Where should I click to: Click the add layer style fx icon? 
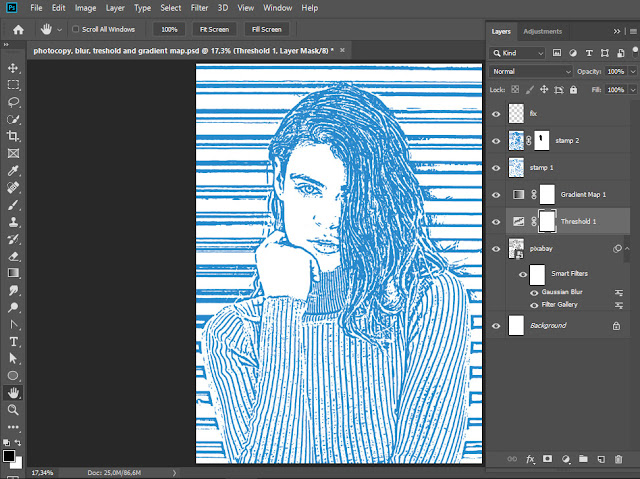tap(530, 459)
